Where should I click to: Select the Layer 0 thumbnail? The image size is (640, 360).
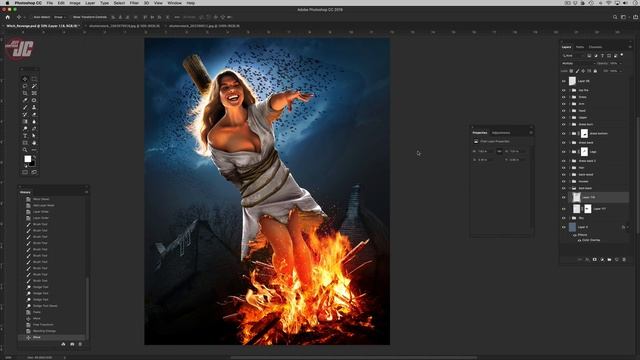[x=572, y=227]
